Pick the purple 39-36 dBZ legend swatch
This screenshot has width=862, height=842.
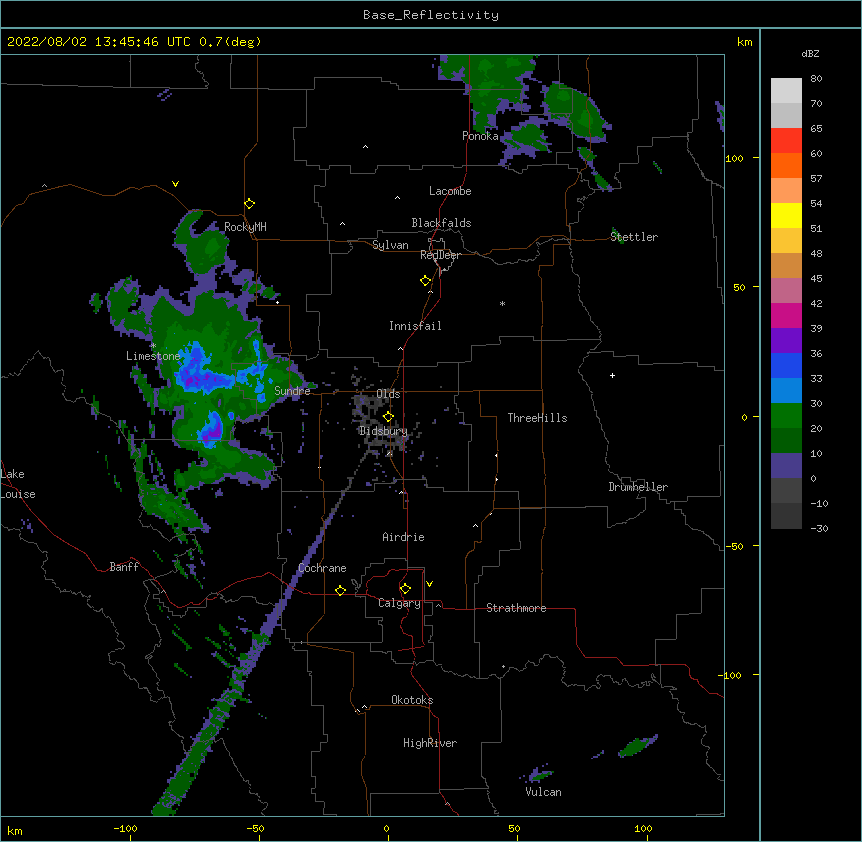786,341
